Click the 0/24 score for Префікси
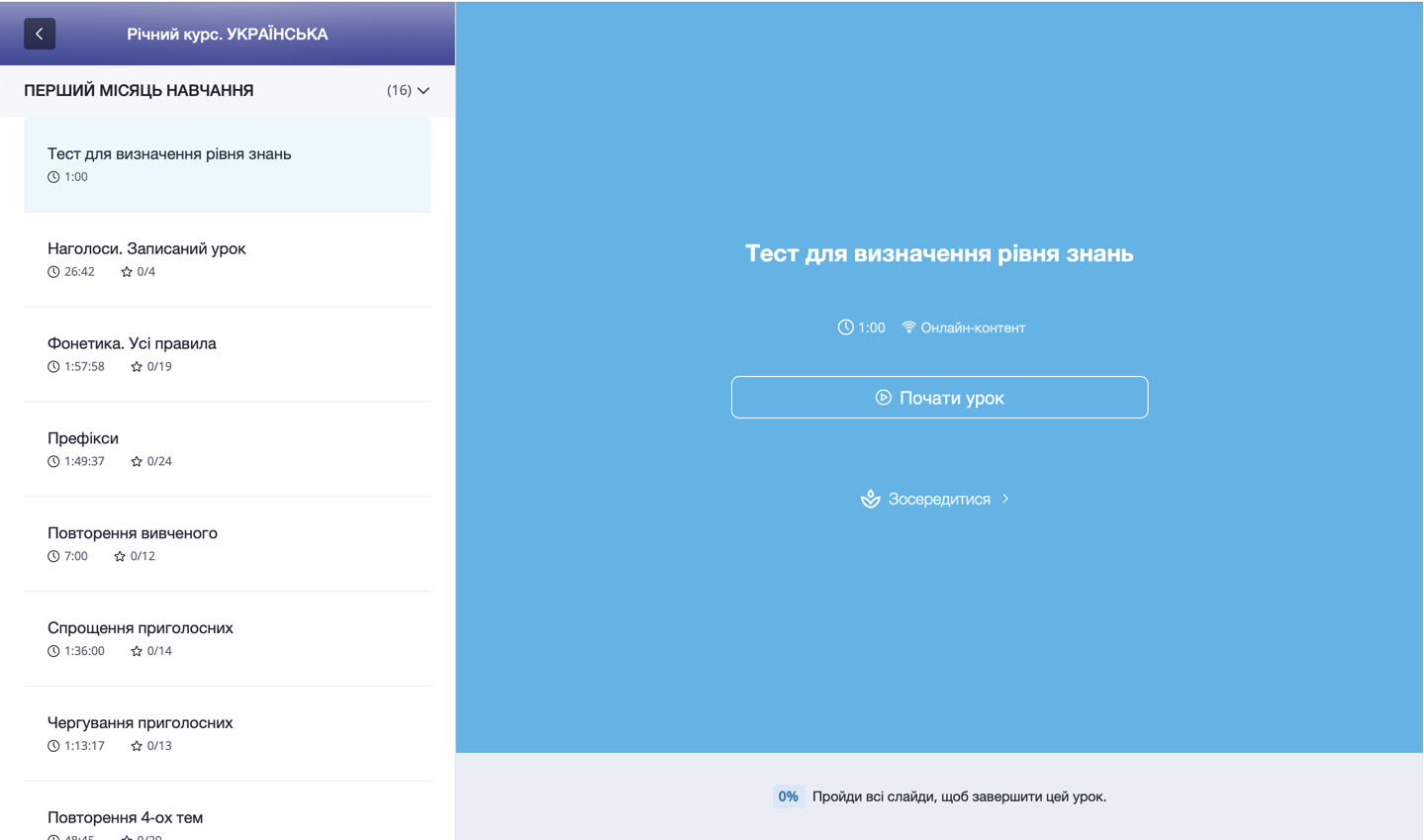 coord(159,461)
